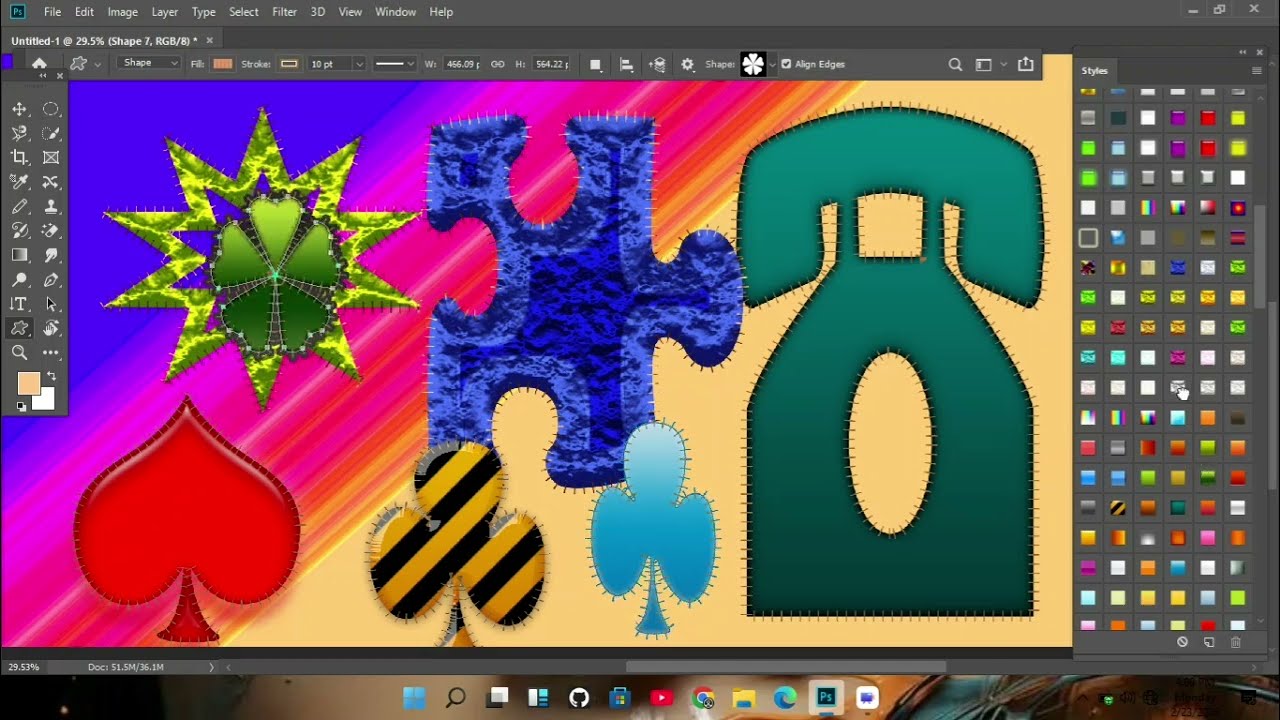Click the shape width input field

pyautogui.click(x=462, y=64)
